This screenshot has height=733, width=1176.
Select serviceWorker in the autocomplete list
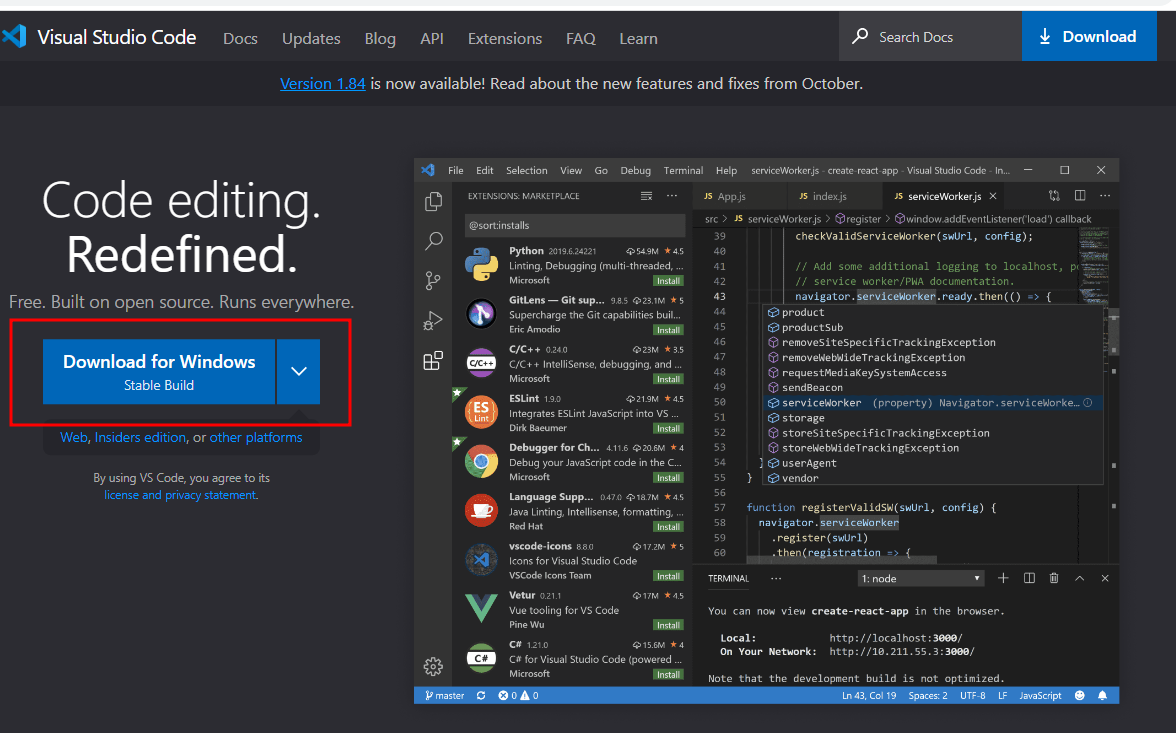934,403
